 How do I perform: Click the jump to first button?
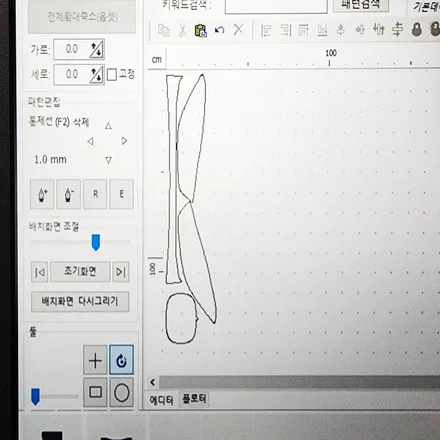point(39,272)
